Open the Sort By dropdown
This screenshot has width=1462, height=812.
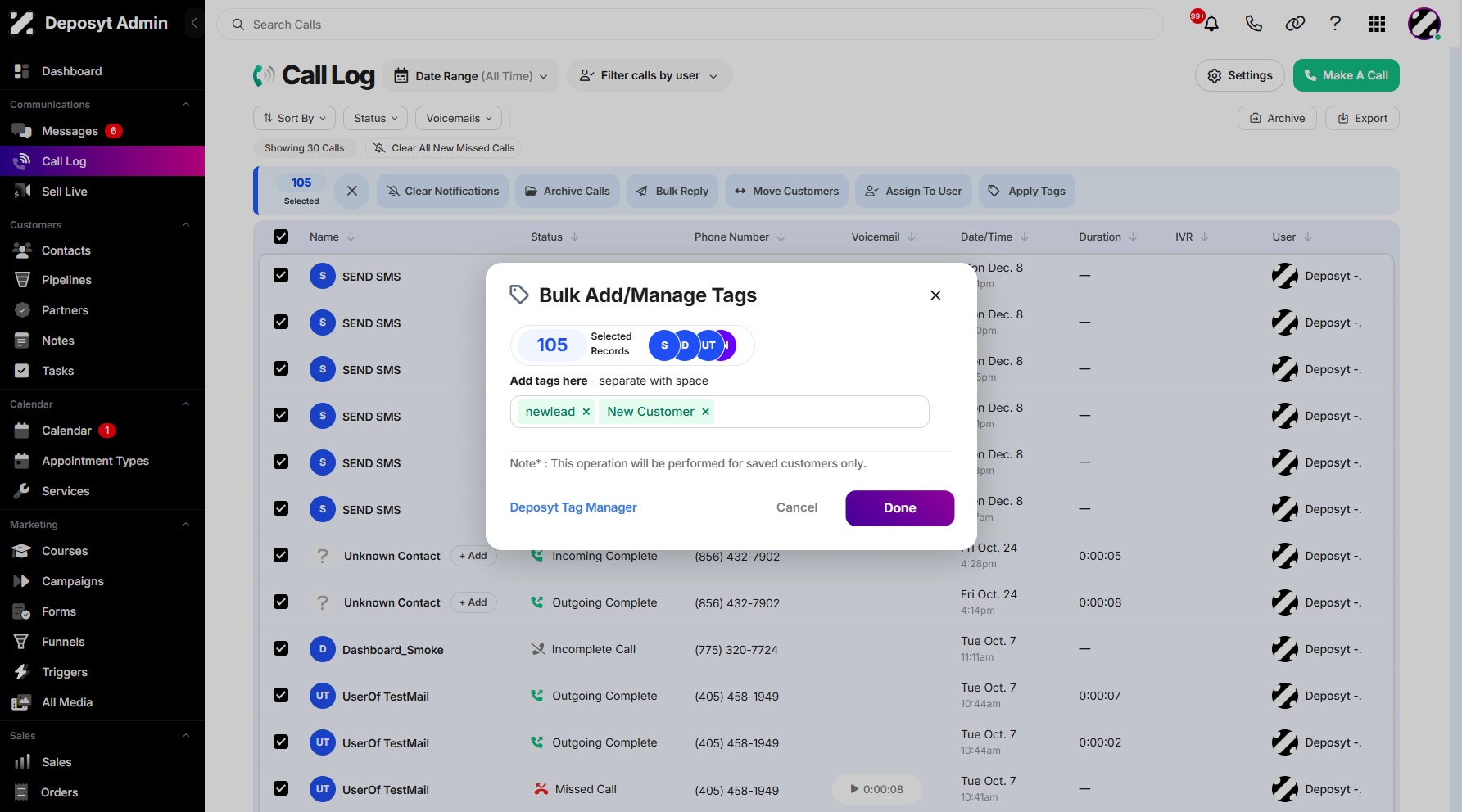point(295,118)
